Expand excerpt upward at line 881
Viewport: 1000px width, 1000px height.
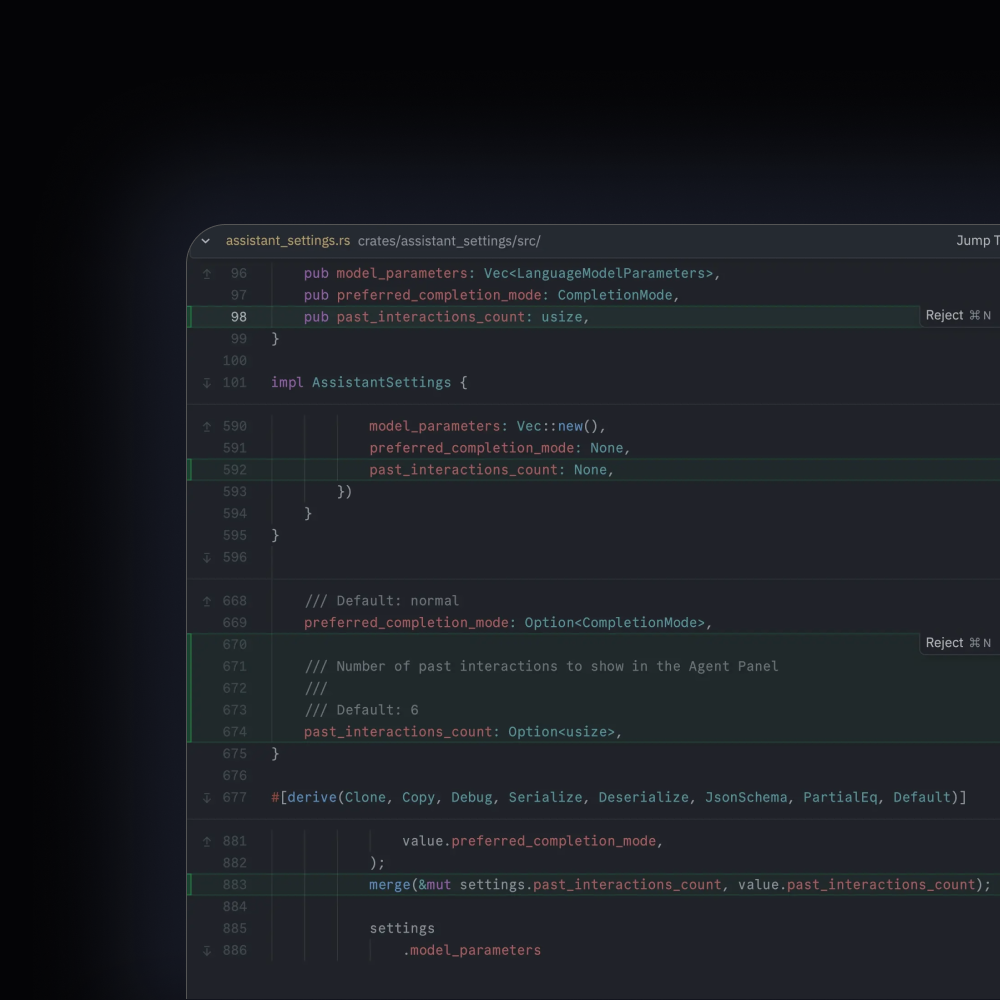pos(207,841)
